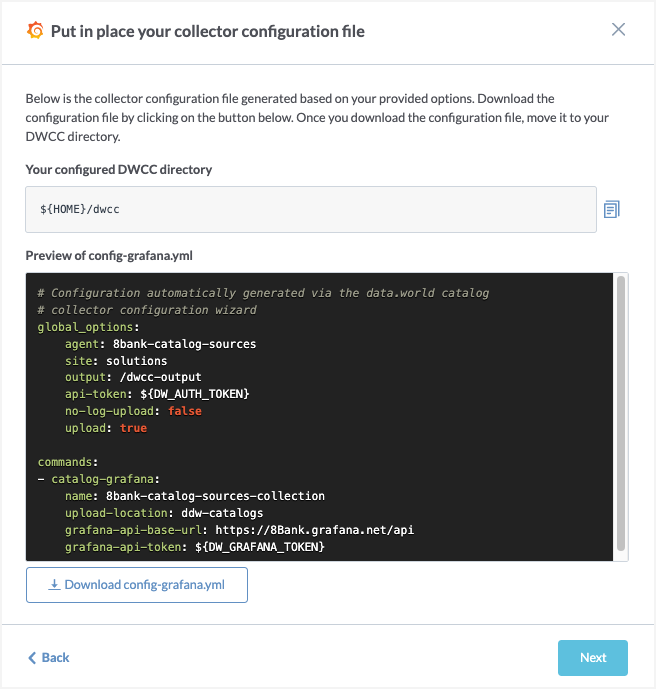Viewport: 656px width, 689px height.
Task: Click the 'catalog-grafana:' line
Action: (x=98, y=479)
